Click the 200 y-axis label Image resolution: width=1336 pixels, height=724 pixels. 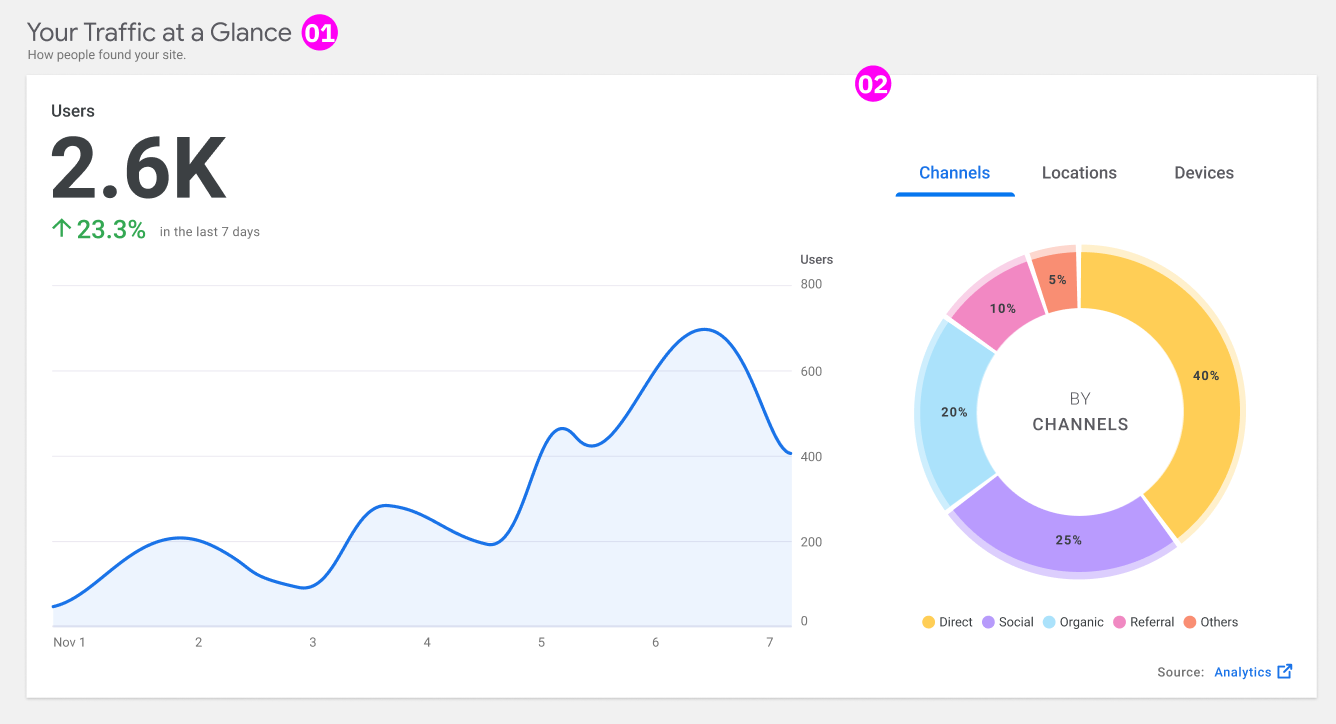point(811,542)
